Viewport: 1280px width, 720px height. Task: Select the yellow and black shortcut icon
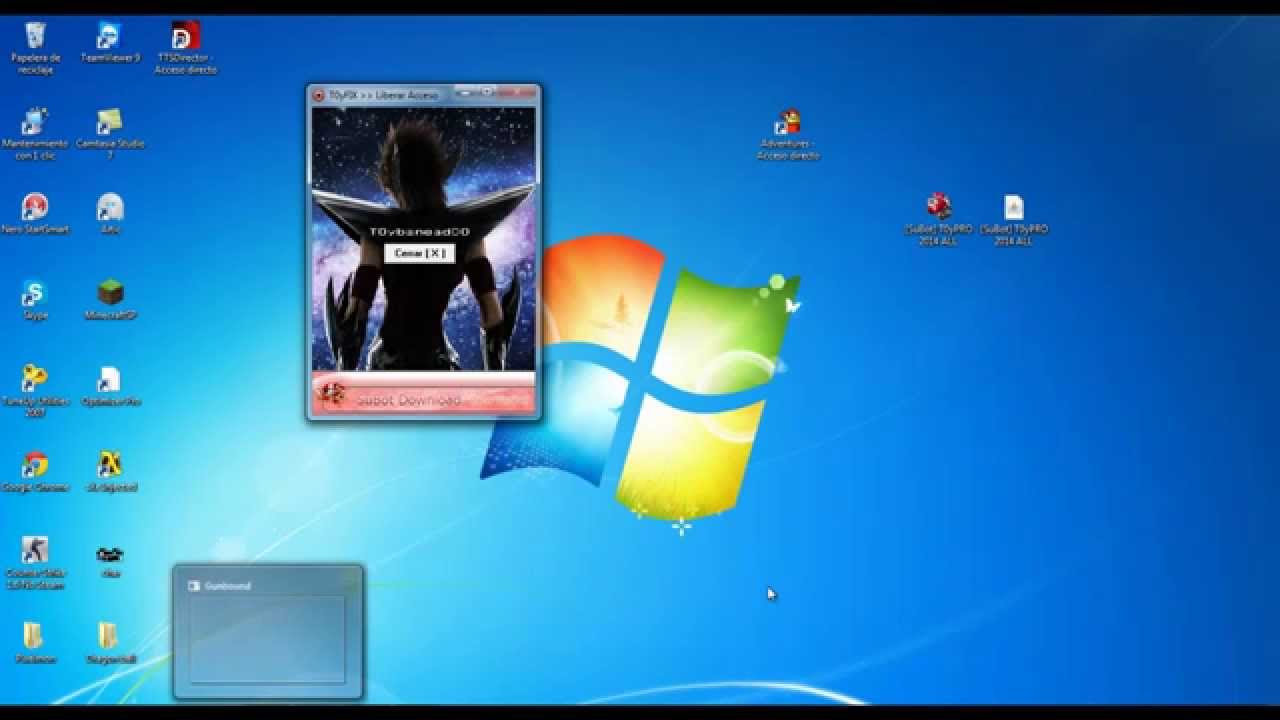tap(110, 466)
